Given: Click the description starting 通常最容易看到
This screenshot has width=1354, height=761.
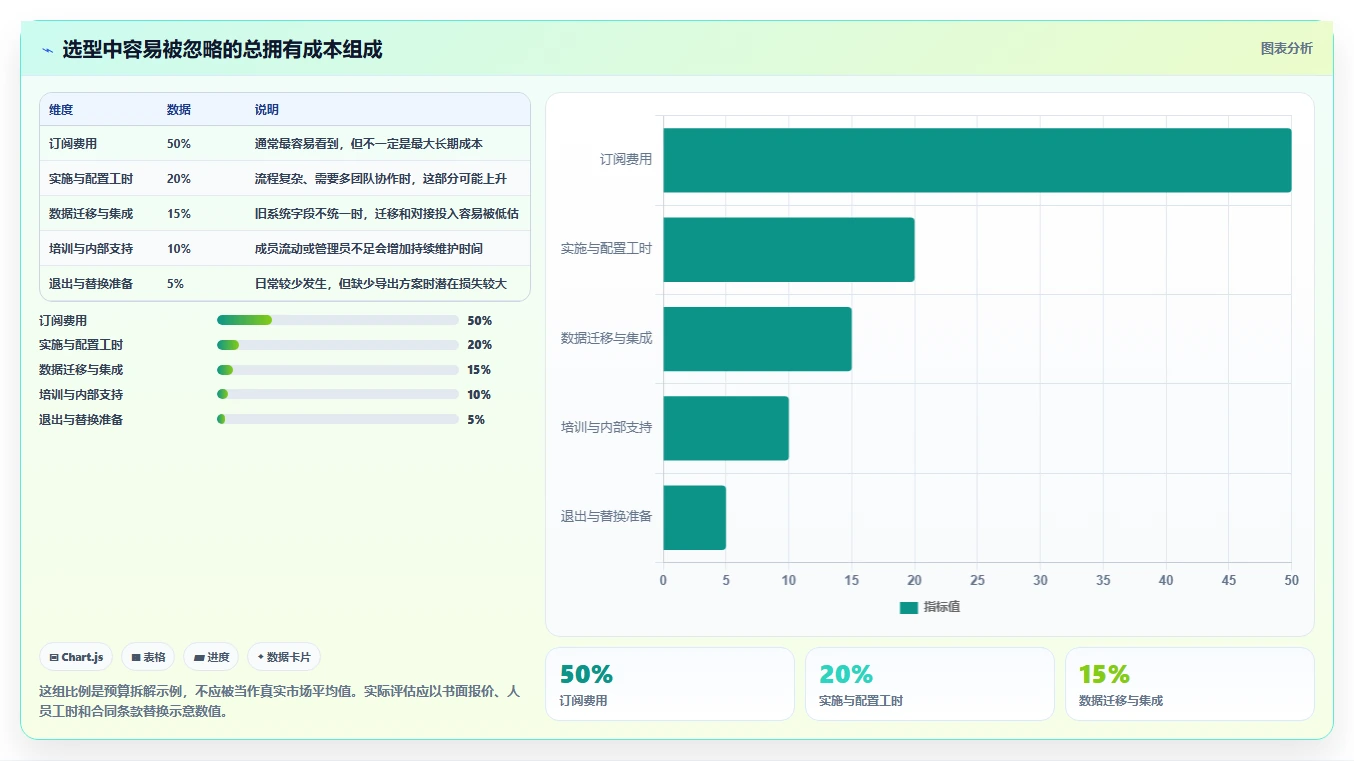Looking at the screenshot, I should point(369,144).
